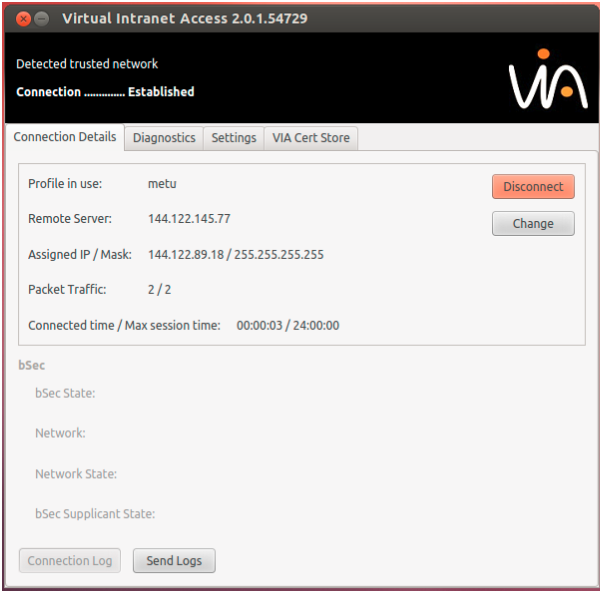Click the Network label under bSec
The width and height of the screenshot is (602, 593).
60,433
